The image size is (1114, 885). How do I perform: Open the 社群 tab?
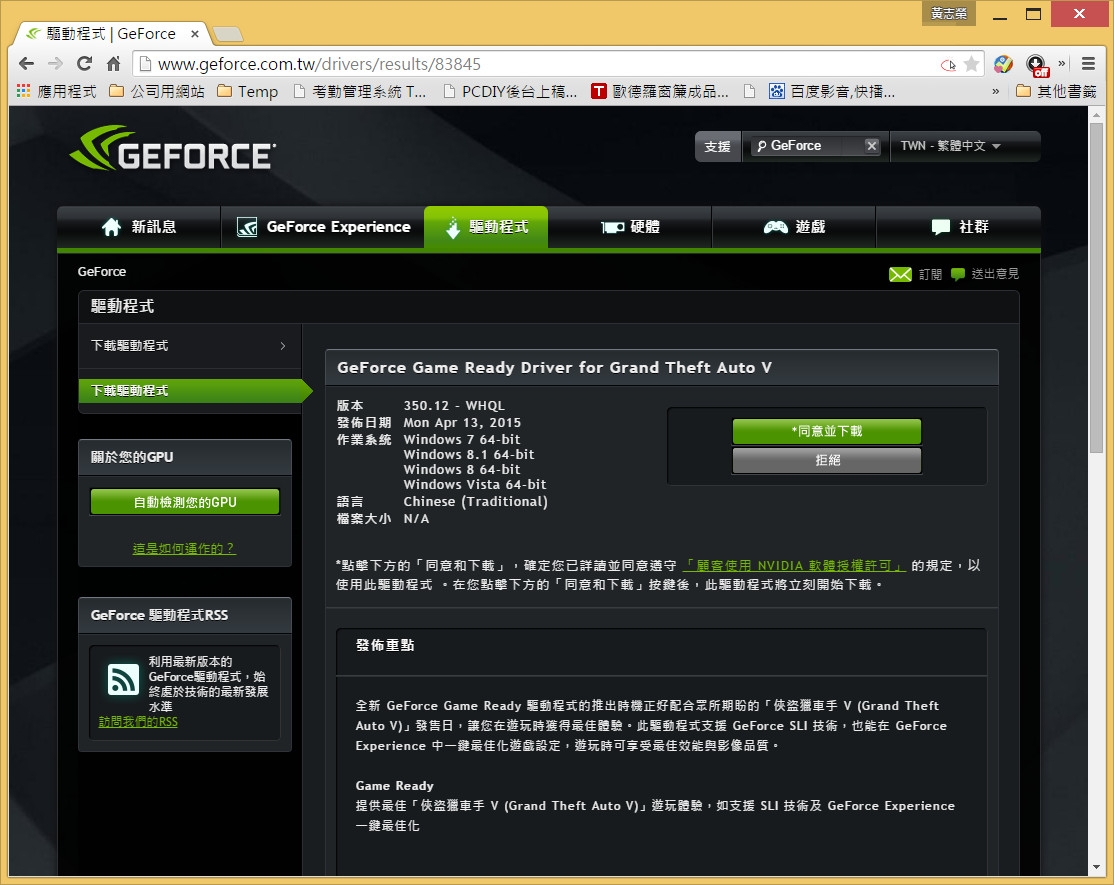click(958, 227)
